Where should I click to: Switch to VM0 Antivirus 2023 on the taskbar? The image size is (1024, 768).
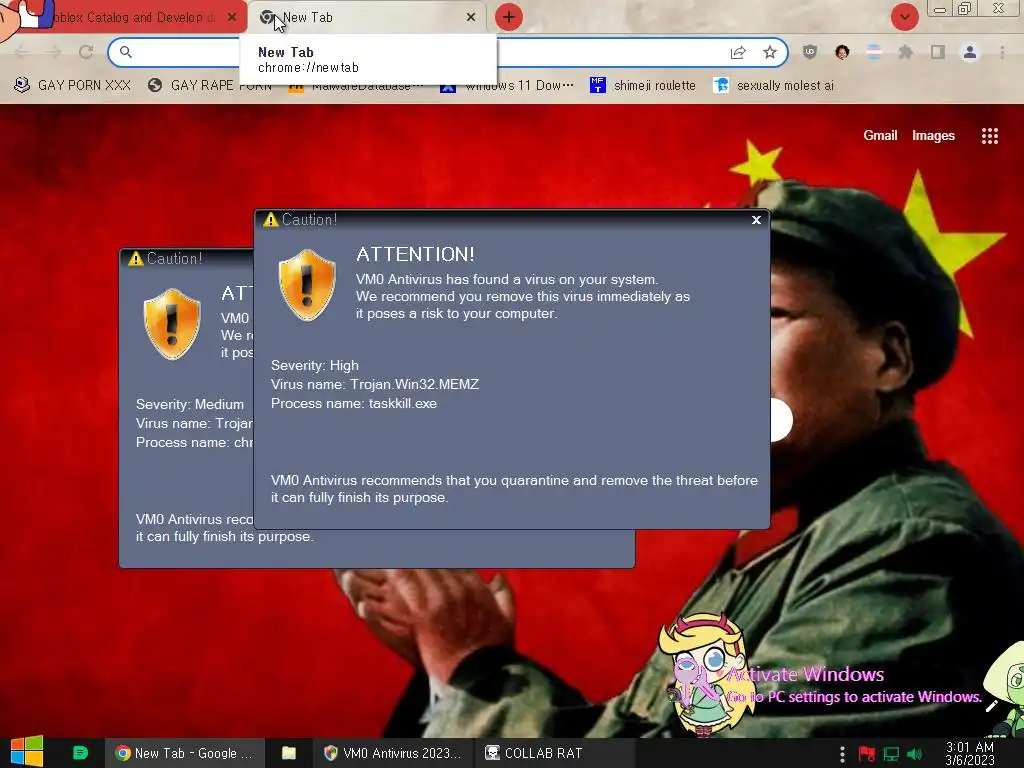[392, 753]
